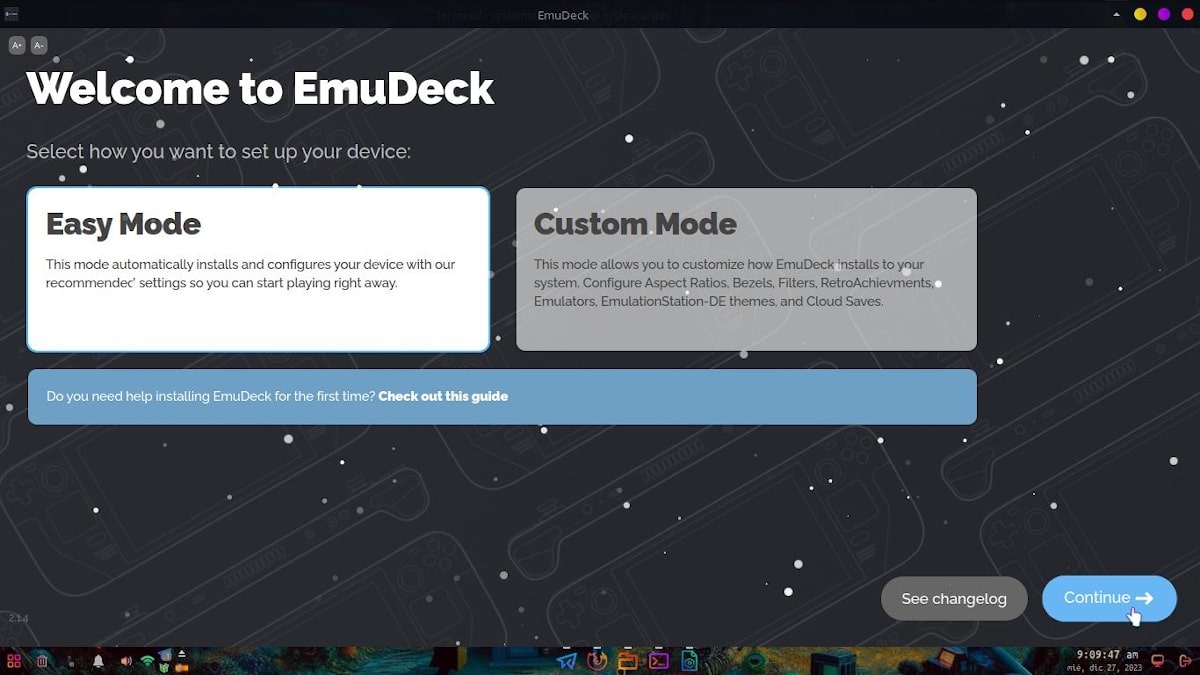
Task: Click the show desktop monitor icon in taskbar
Action: click(1158, 661)
